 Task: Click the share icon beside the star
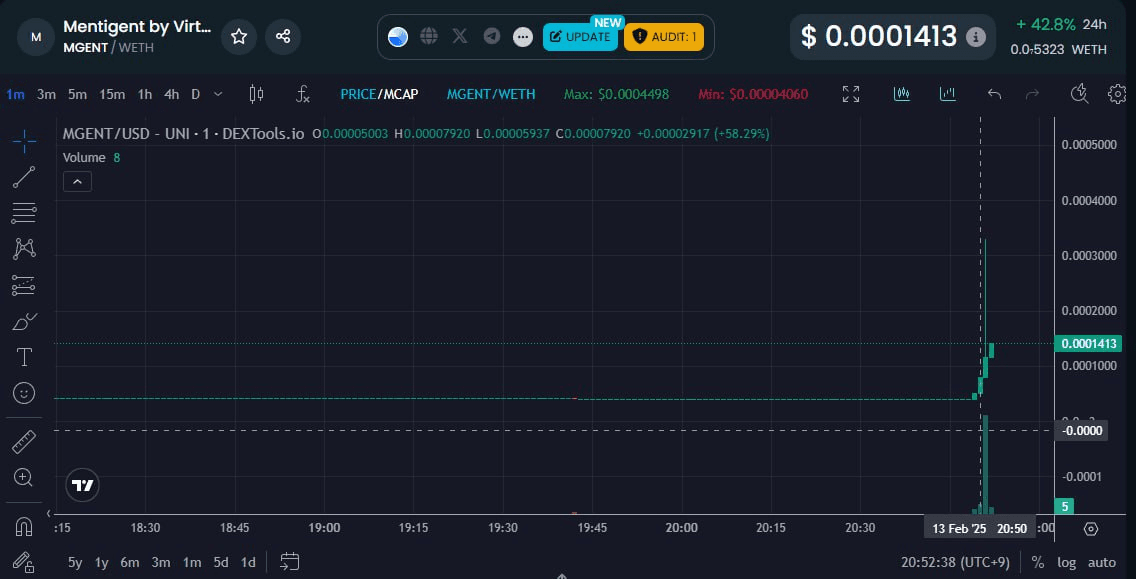pyautogui.click(x=283, y=36)
